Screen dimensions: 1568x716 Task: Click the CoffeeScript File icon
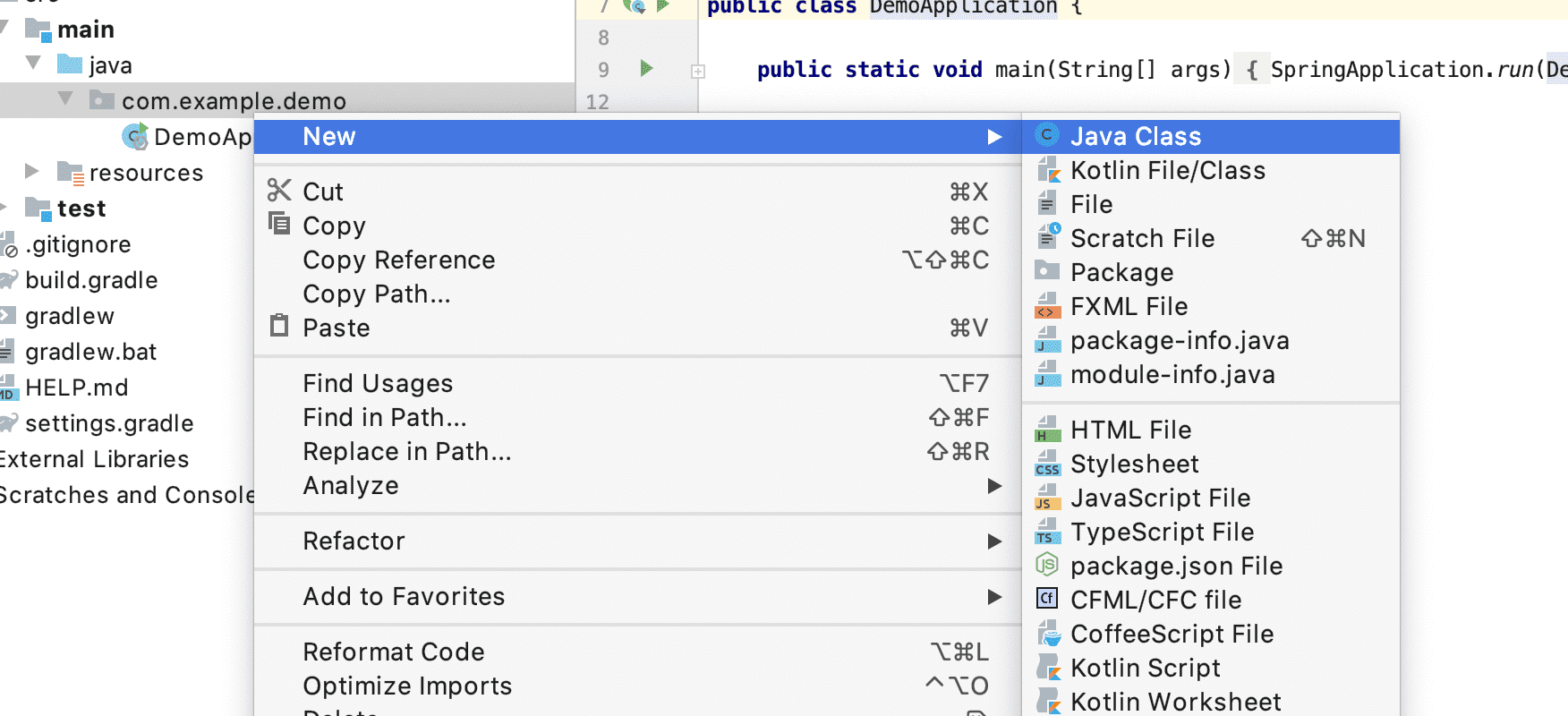click(x=1046, y=634)
